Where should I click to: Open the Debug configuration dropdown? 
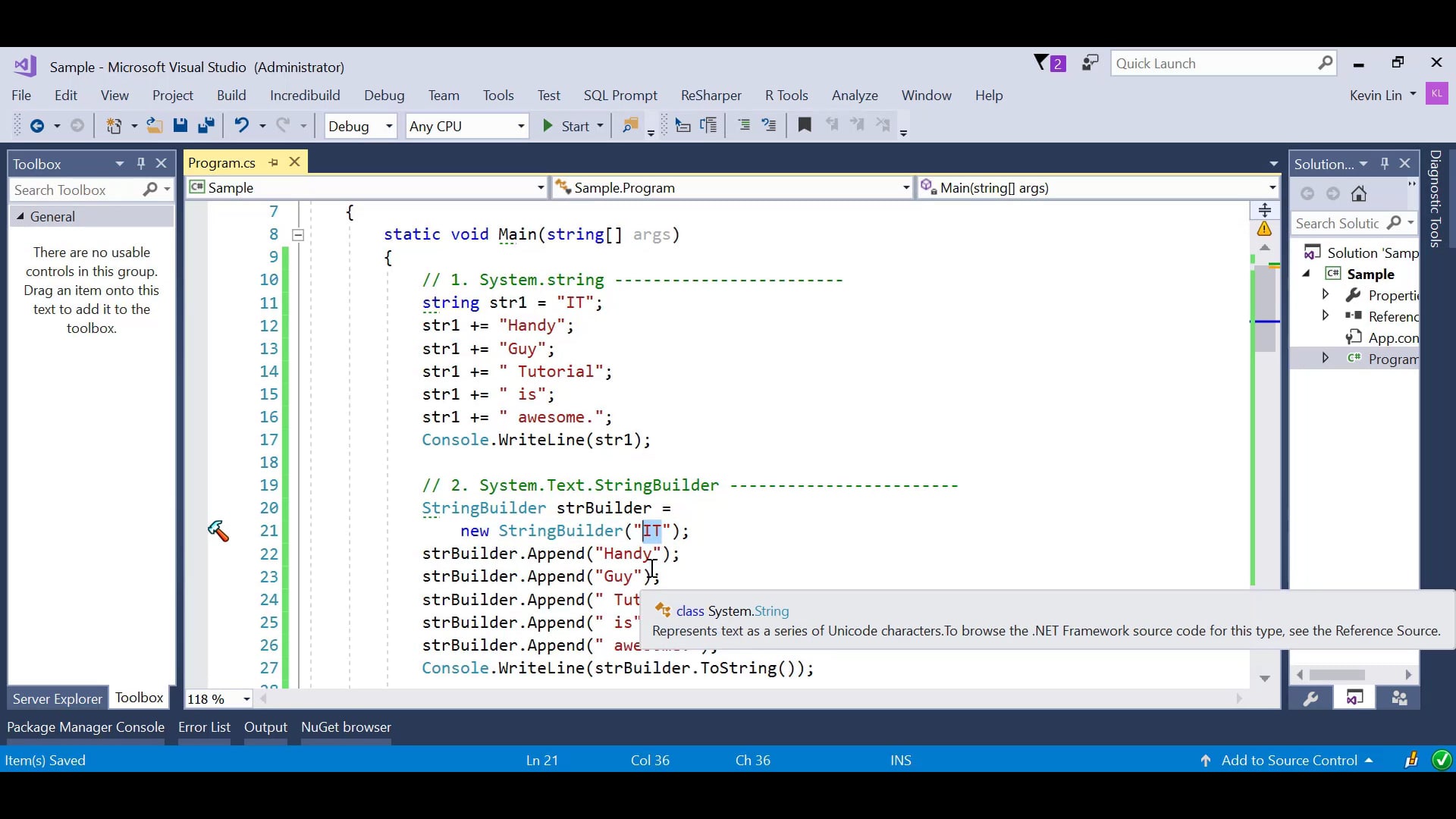pos(390,126)
